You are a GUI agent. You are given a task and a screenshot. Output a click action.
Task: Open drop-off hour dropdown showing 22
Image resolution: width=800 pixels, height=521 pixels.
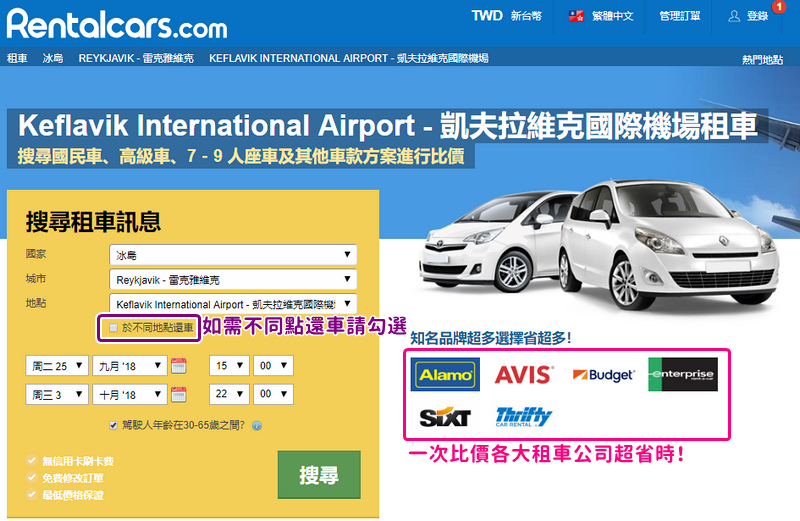[229, 394]
